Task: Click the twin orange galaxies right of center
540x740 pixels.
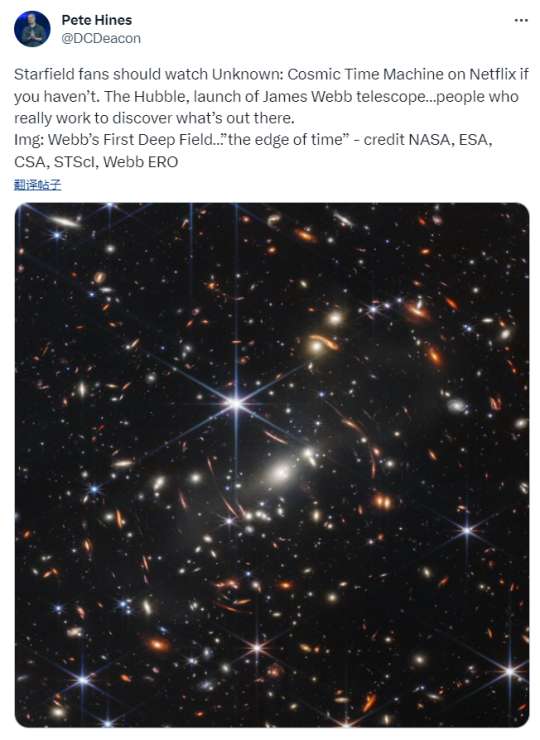Action: tap(382, 502)
